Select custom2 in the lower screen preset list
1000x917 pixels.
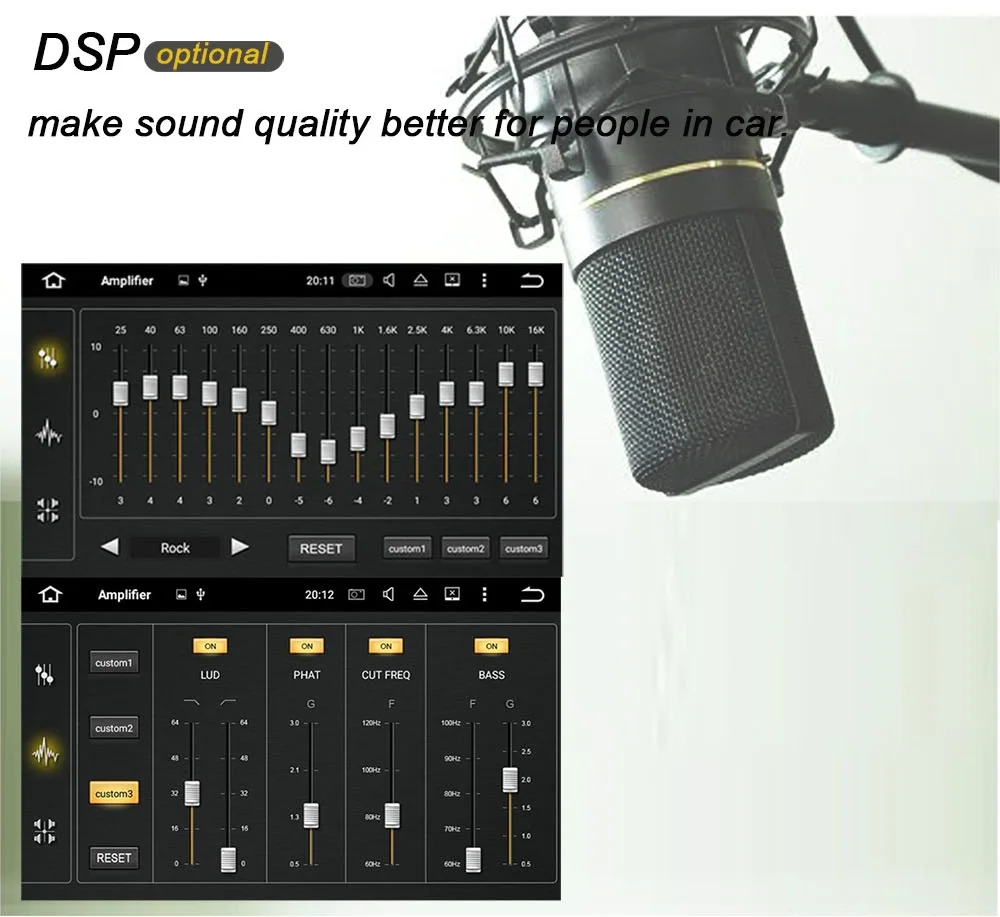point(114,728)
